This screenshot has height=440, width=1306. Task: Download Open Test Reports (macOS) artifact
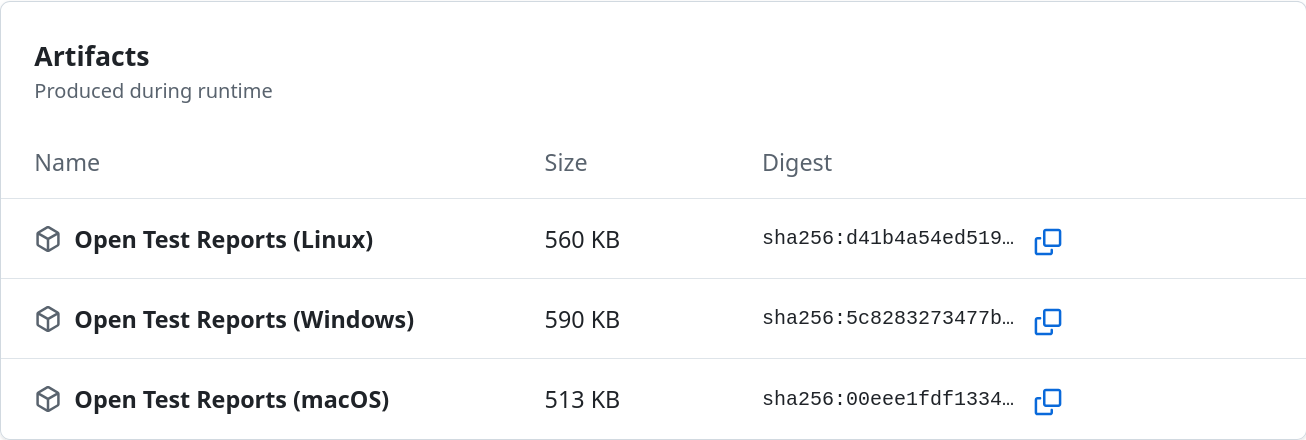(x=231, y=400)
